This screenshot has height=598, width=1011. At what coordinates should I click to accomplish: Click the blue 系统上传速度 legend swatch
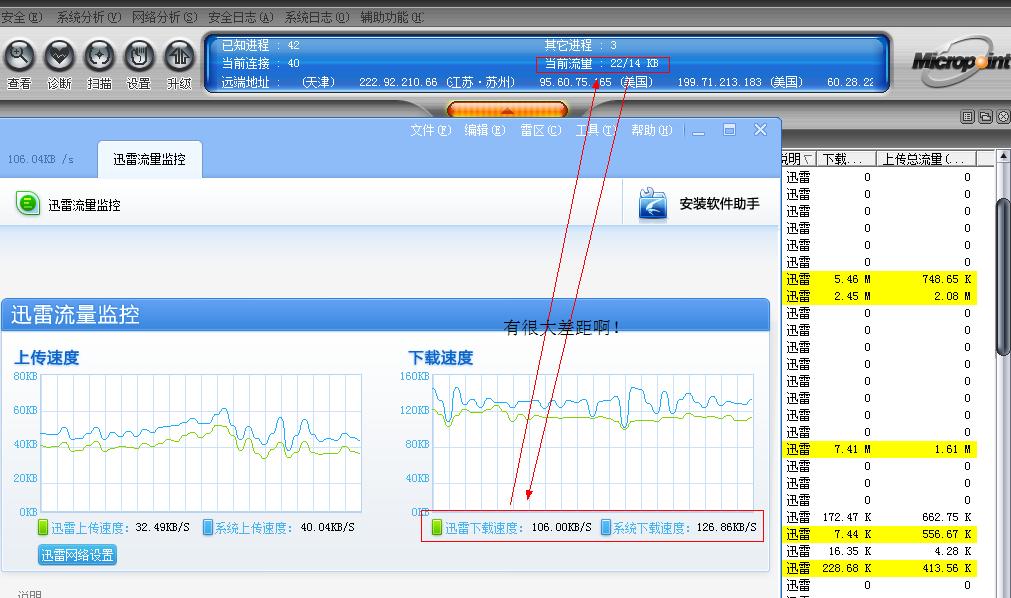[x=208, y=528]
